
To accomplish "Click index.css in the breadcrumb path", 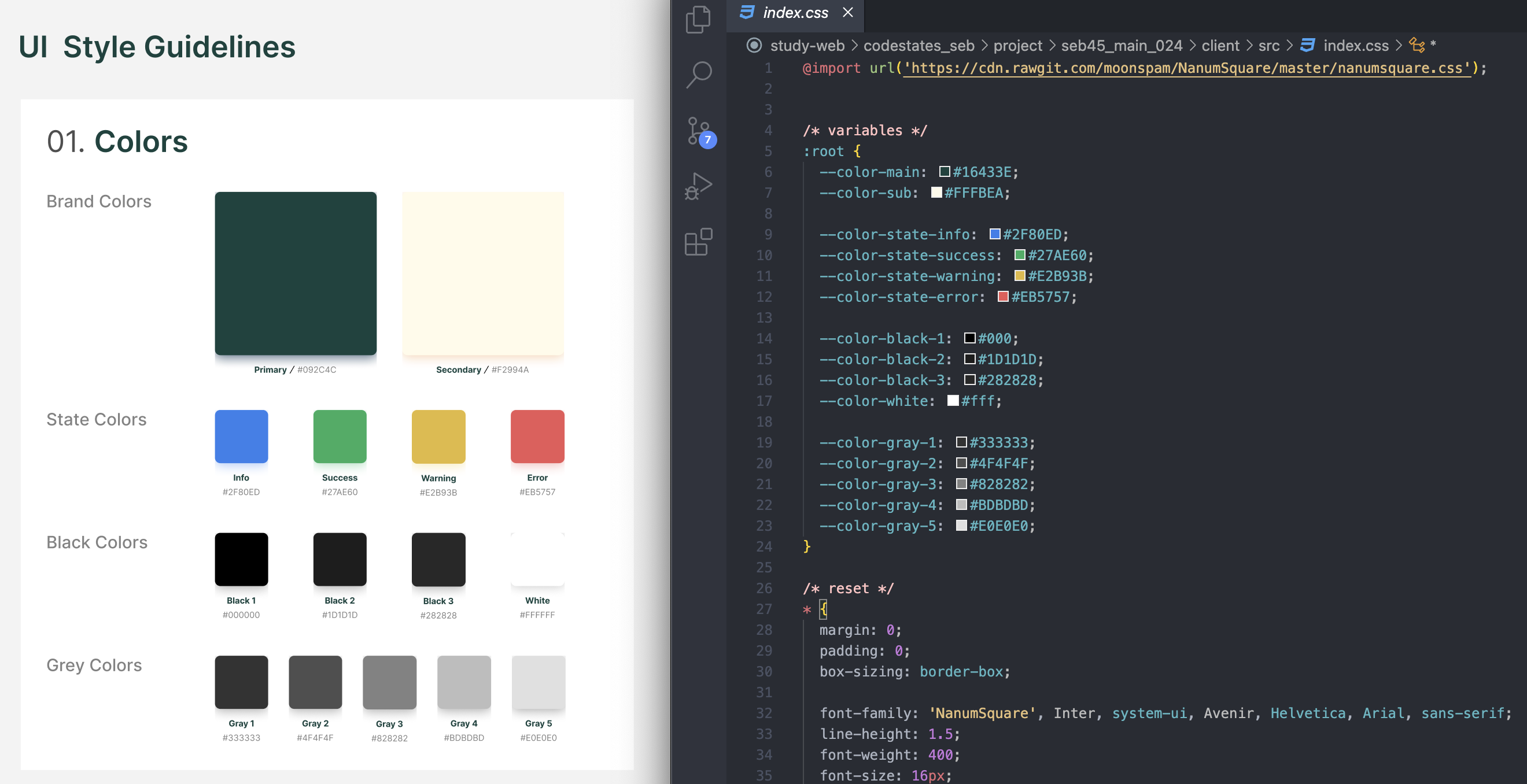I will [1356, 46].
